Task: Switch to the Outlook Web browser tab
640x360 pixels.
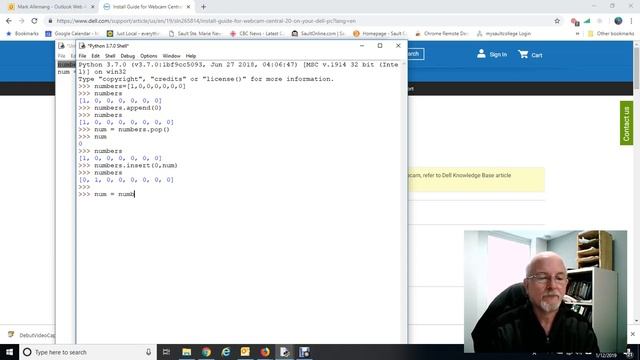Action: [51, 7]
